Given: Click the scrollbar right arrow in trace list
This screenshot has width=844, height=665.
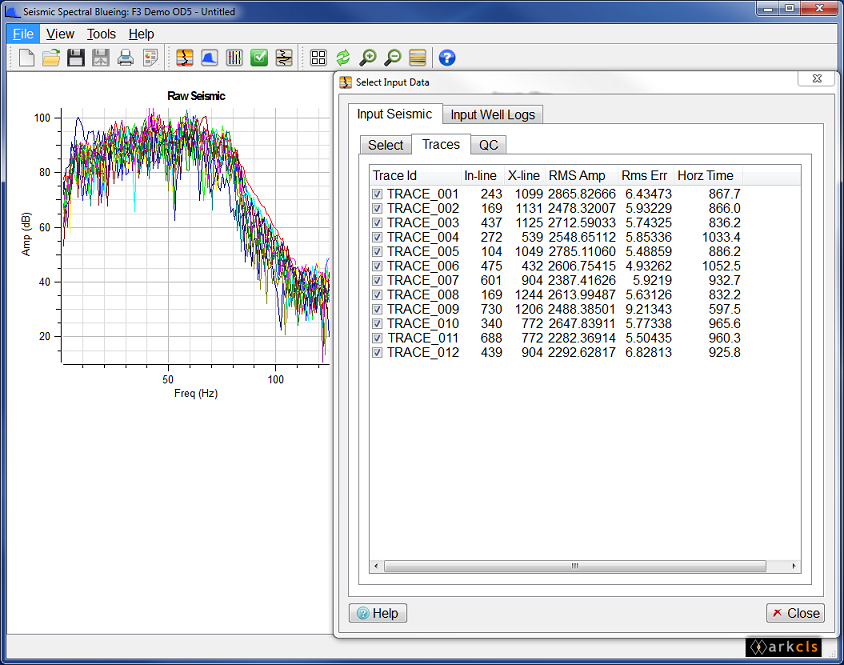Looking at the screenshot, I should point(794,566).
